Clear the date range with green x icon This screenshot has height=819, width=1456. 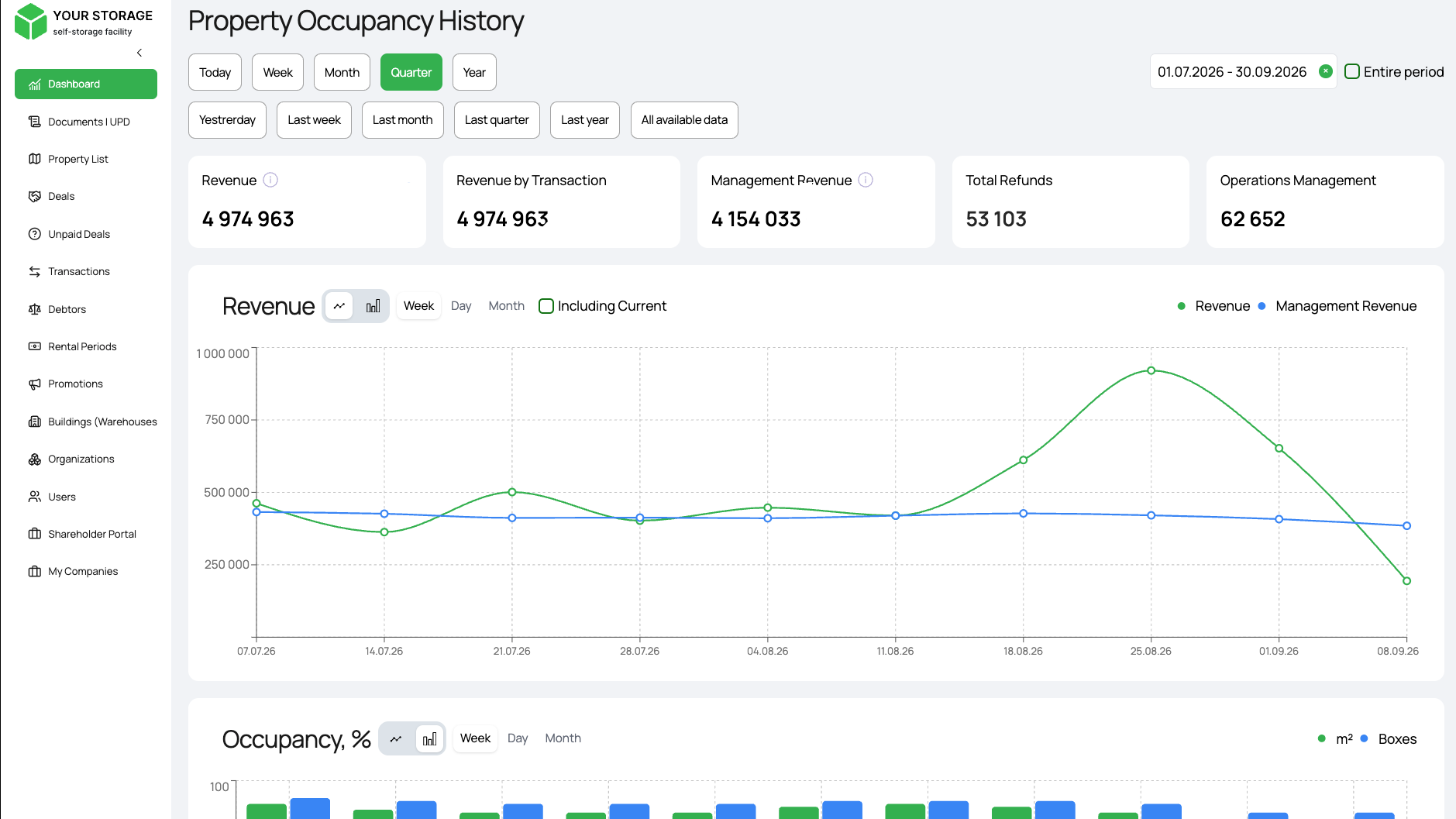click(1326, 71)
